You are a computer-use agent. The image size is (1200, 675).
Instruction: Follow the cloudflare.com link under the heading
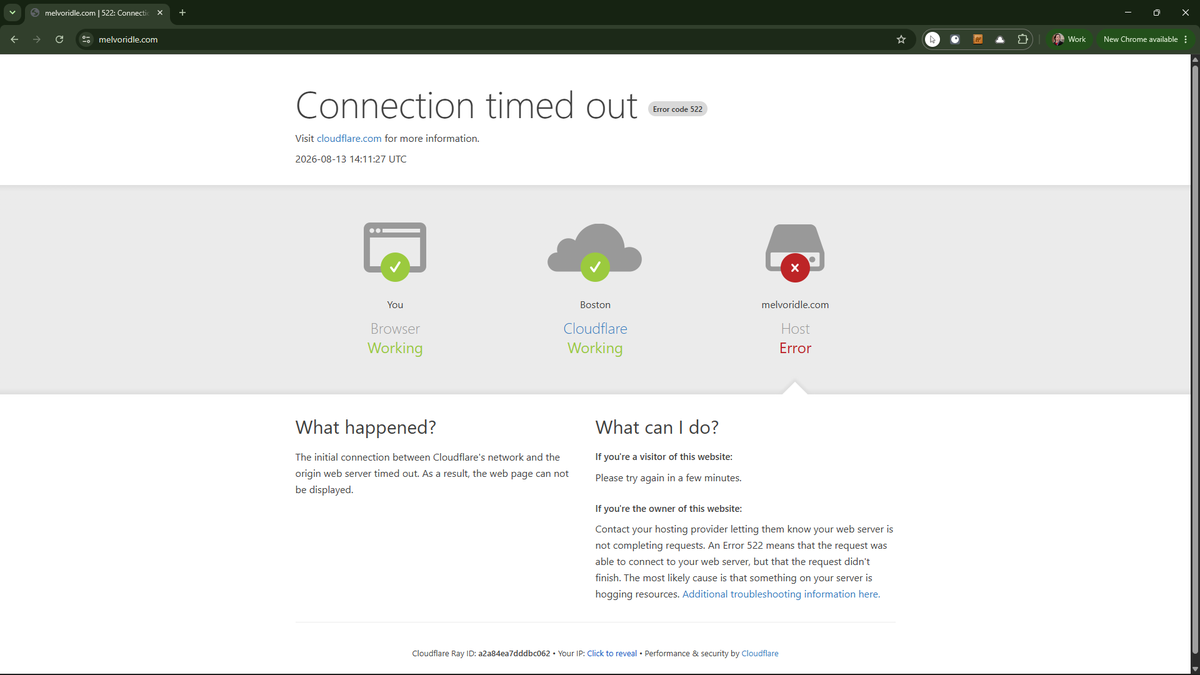tap(349, 138)
